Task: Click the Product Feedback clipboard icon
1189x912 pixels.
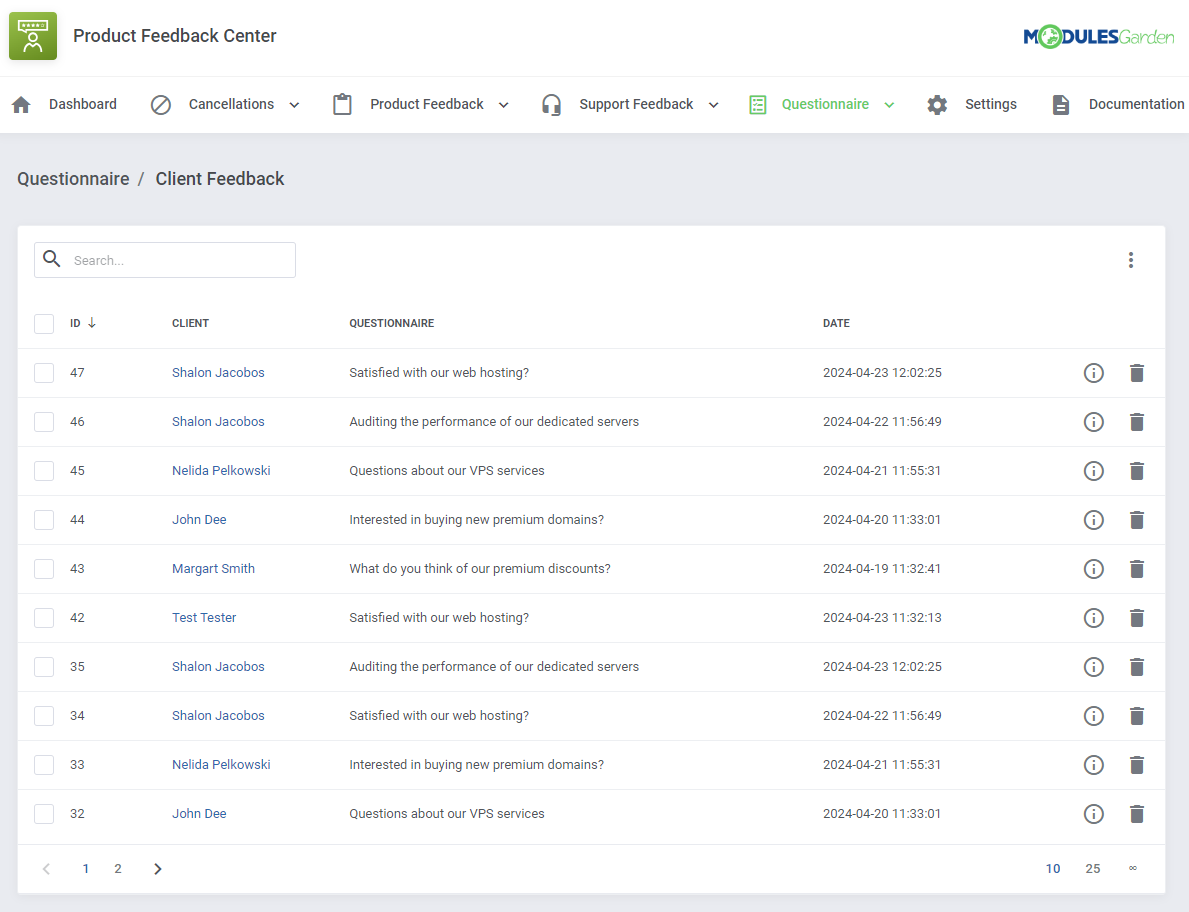Action: click(x=342, y=105)
